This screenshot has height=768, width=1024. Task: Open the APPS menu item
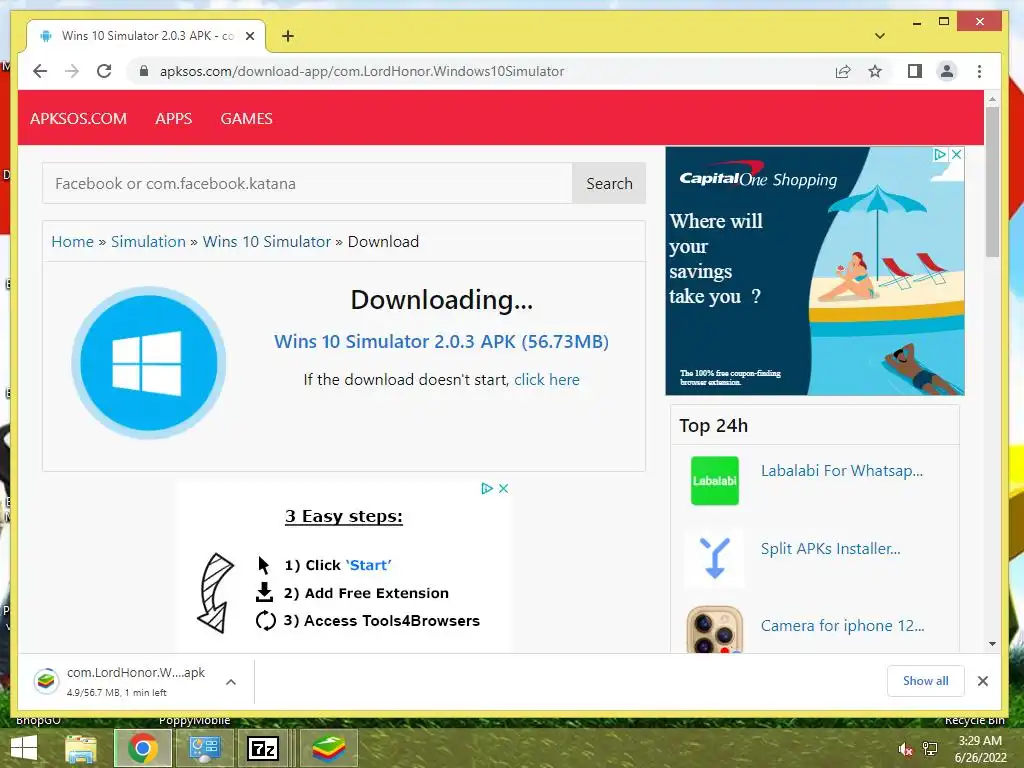174,118
